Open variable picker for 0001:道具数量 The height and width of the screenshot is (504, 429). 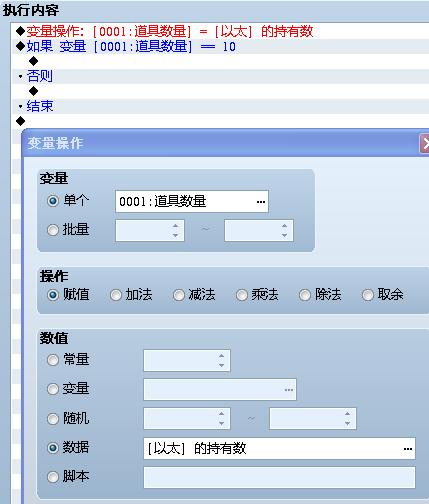pos(261,202)
